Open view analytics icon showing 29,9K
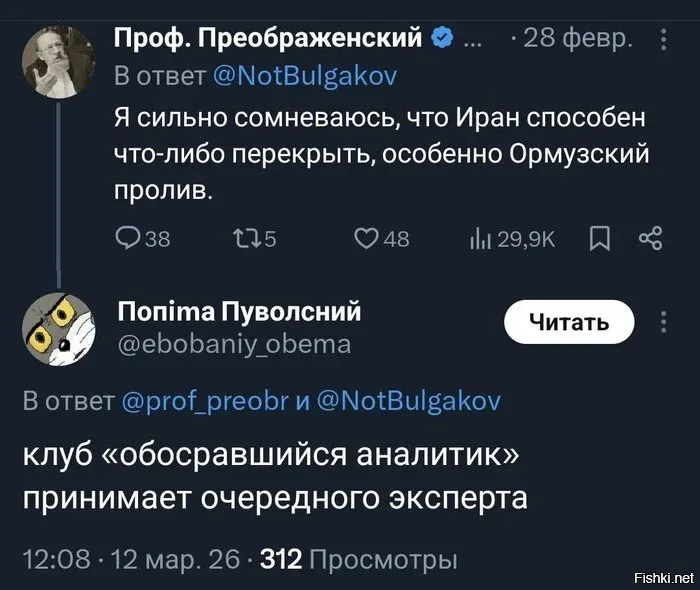 coord(481,238)
